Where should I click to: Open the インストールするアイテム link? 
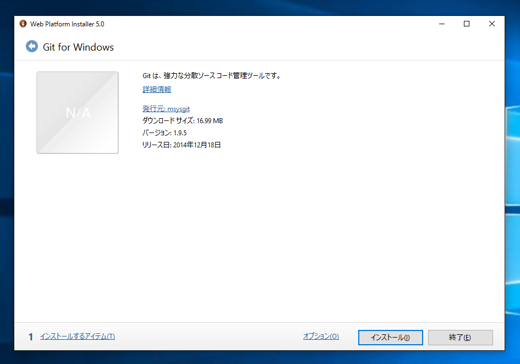click(78, 336)
